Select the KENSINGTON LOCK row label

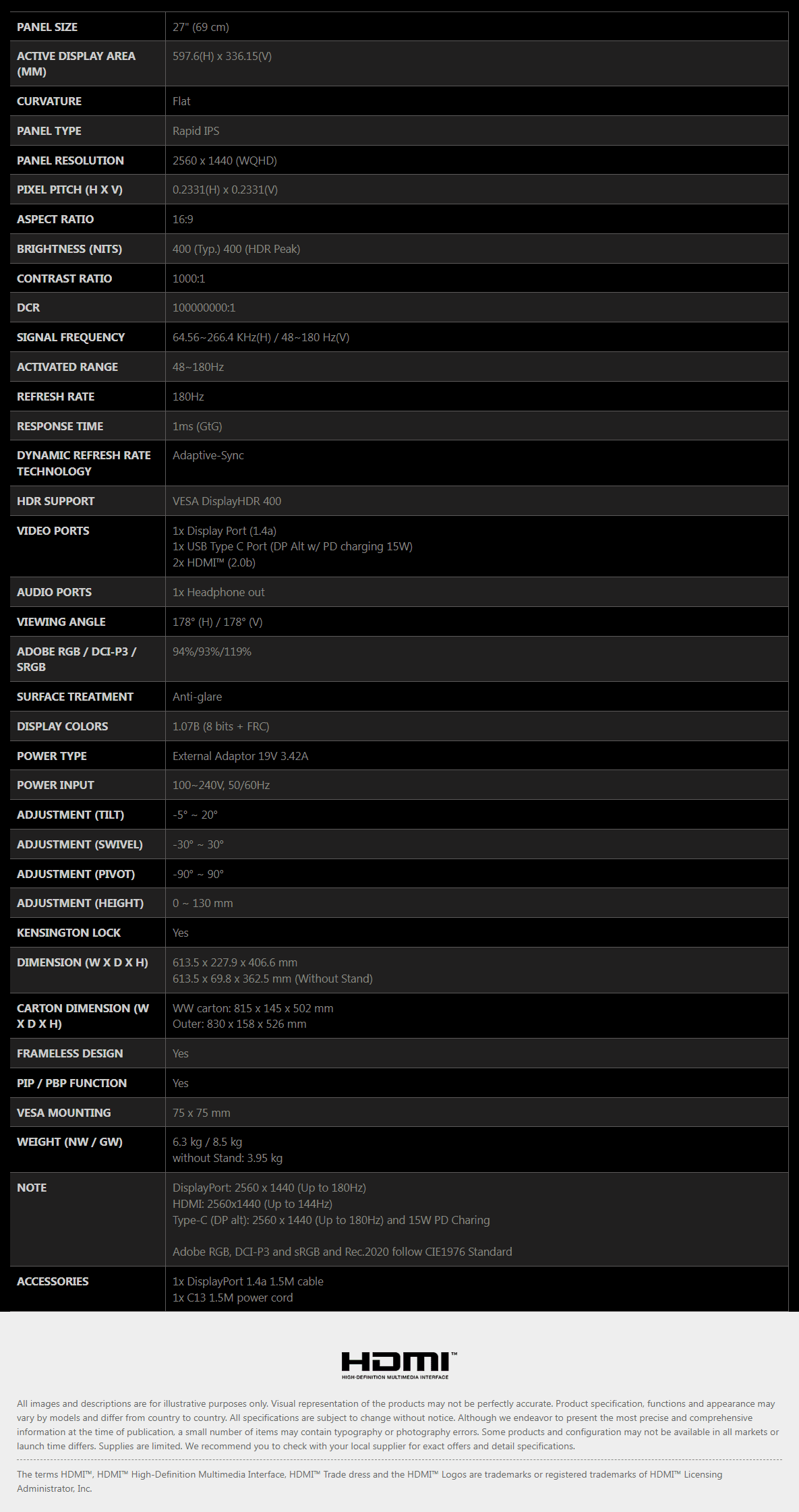click(x=69, y=933)
